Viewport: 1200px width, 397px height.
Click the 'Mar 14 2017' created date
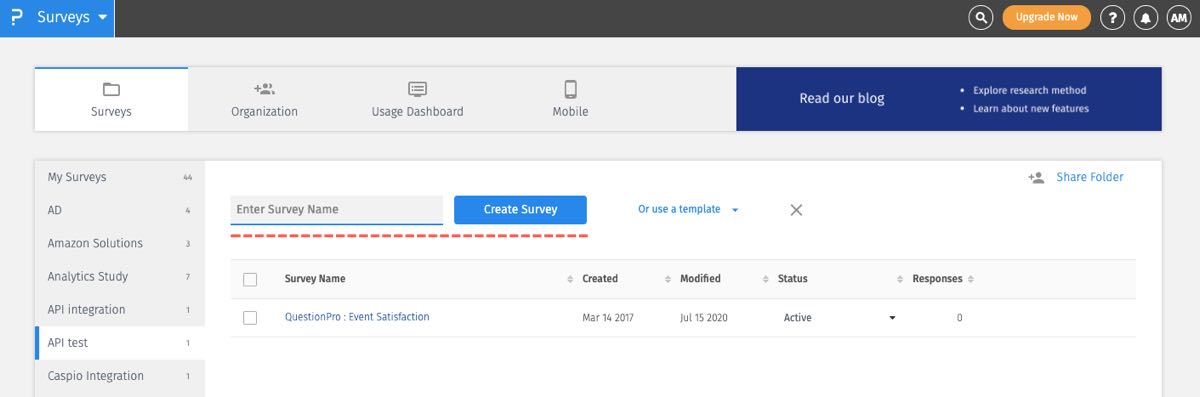click(608, 318)
